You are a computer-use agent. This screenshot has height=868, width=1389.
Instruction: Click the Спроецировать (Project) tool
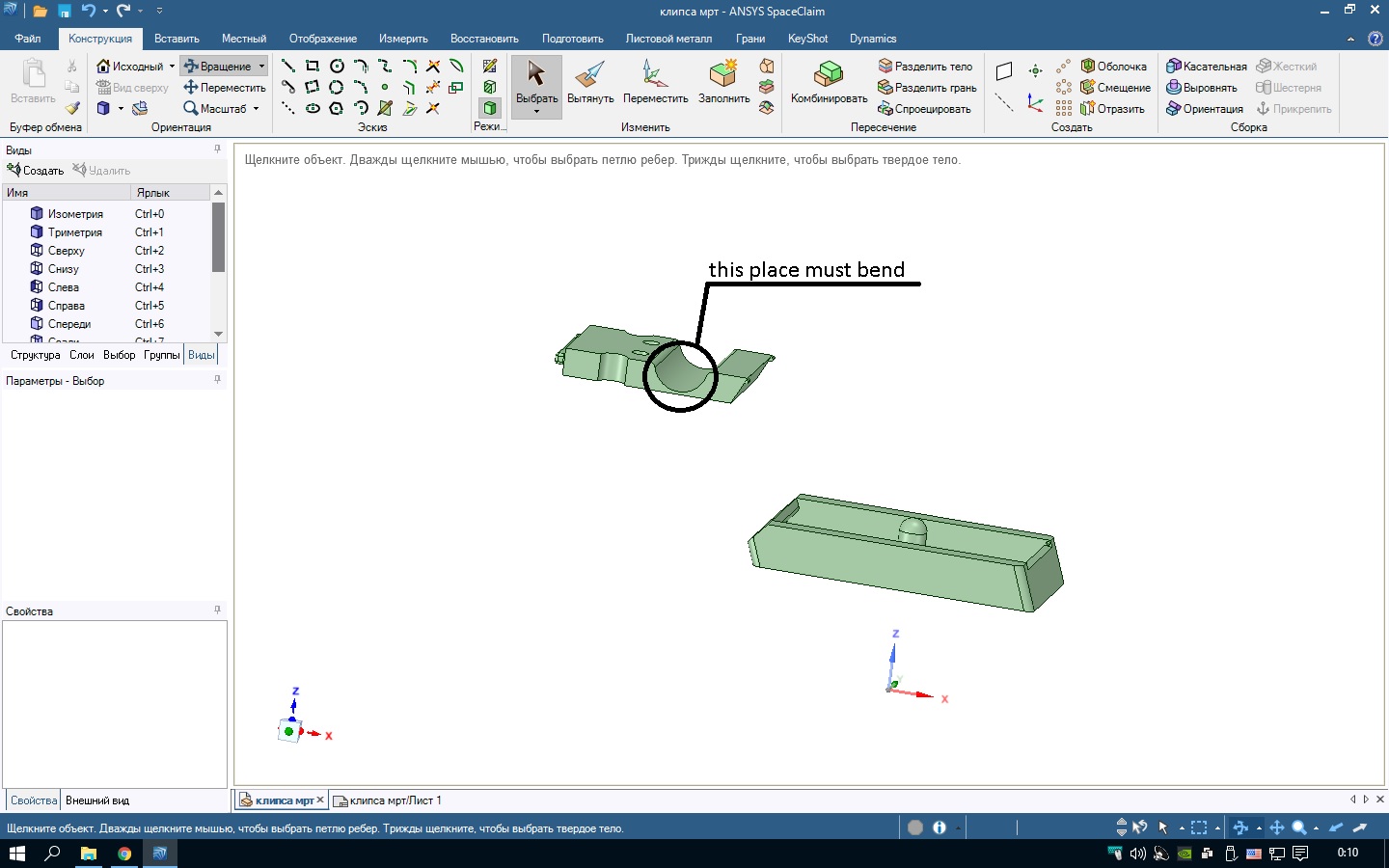click(924, 109)
